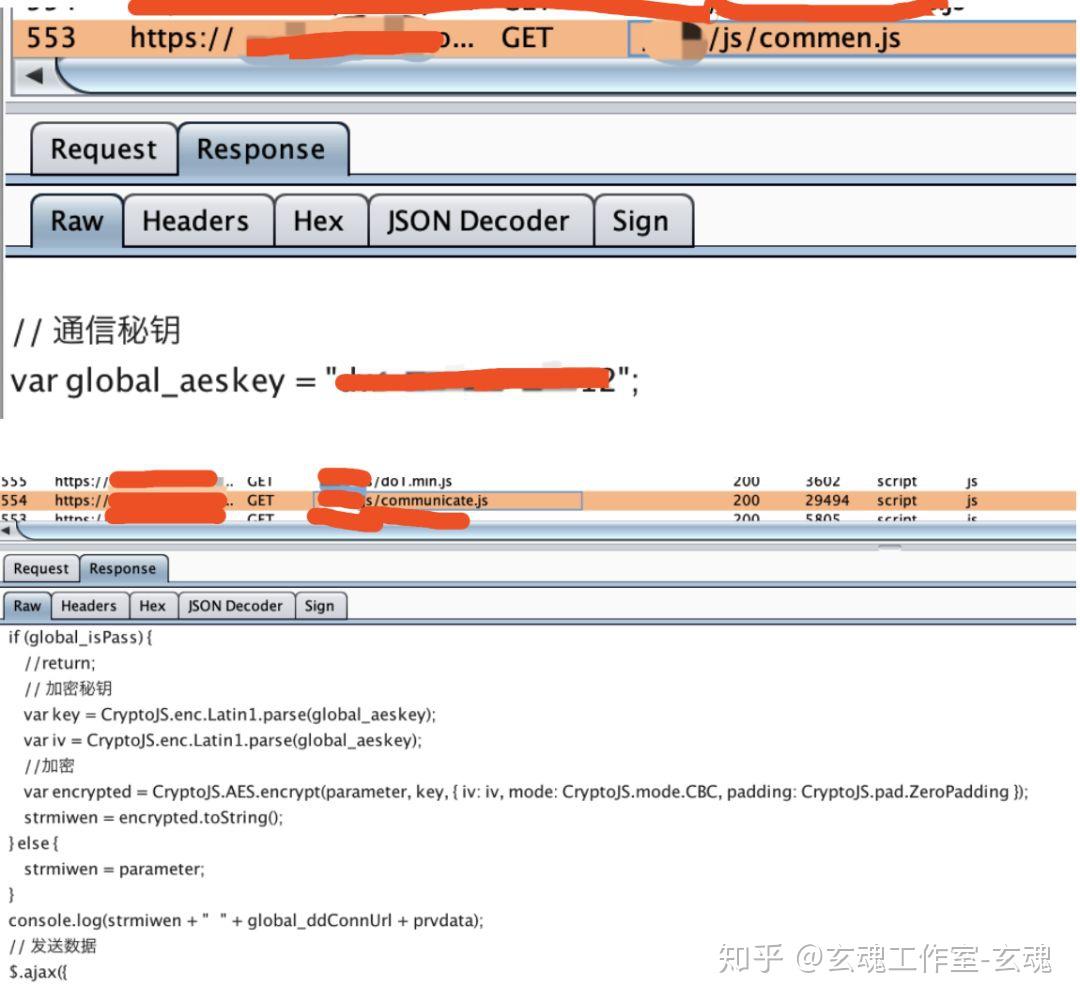This screenshot has width=1080, height=1003.
Task: Open the Response tab in lower panel
Action: click(123, 568)
